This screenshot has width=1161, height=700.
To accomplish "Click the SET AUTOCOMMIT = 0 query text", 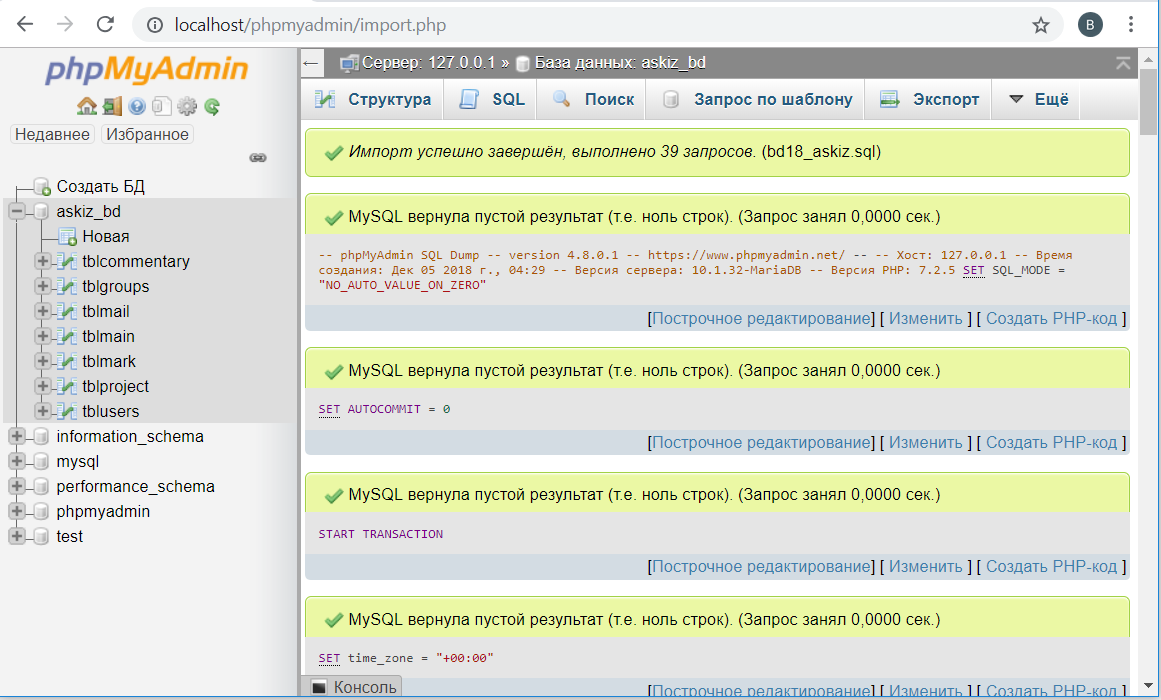I will coord(384,409).
